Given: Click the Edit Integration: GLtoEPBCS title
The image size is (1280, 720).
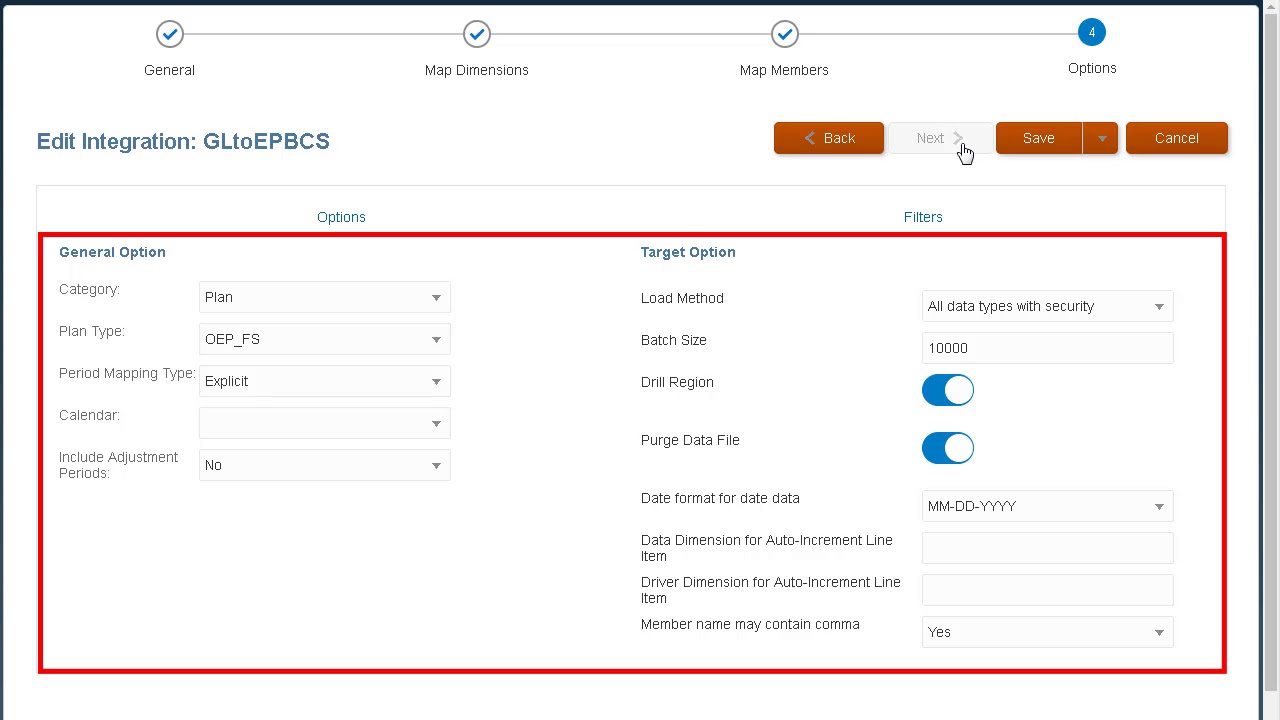Looking at the screenshot, I should (x=183, y=141).
